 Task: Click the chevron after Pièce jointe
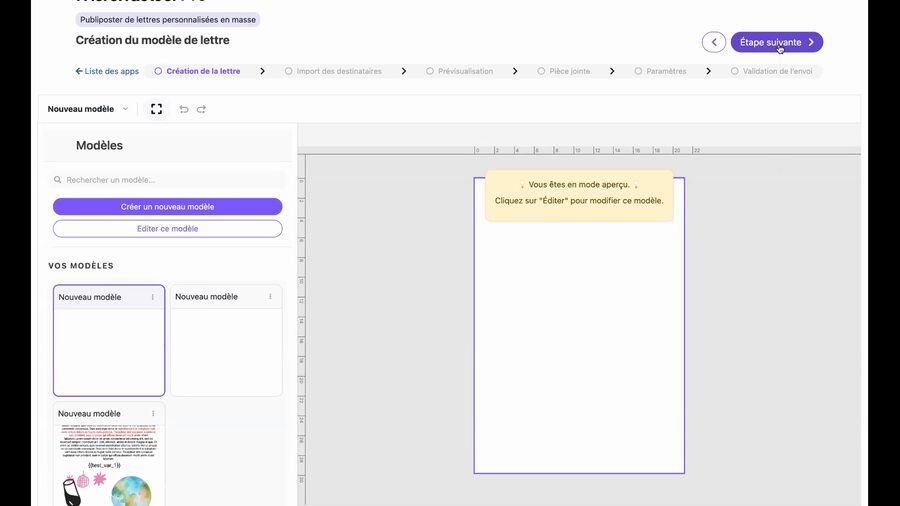(612, 71)
